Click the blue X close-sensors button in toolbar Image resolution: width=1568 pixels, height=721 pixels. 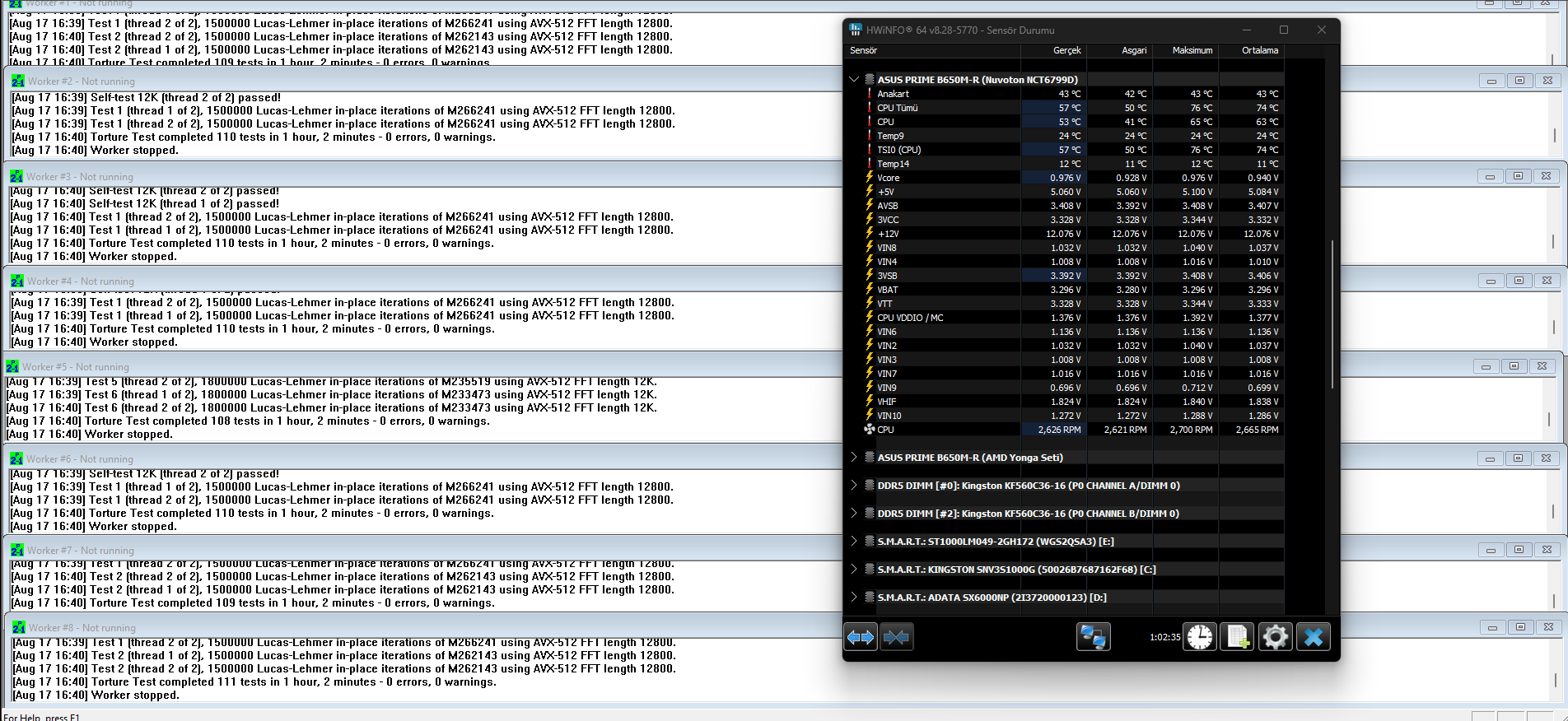[1314, 637]
